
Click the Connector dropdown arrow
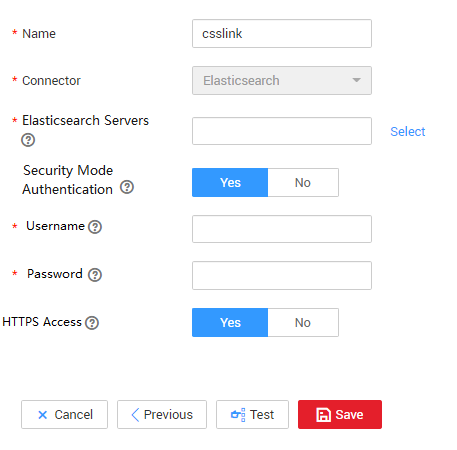(x=357, y=80)
